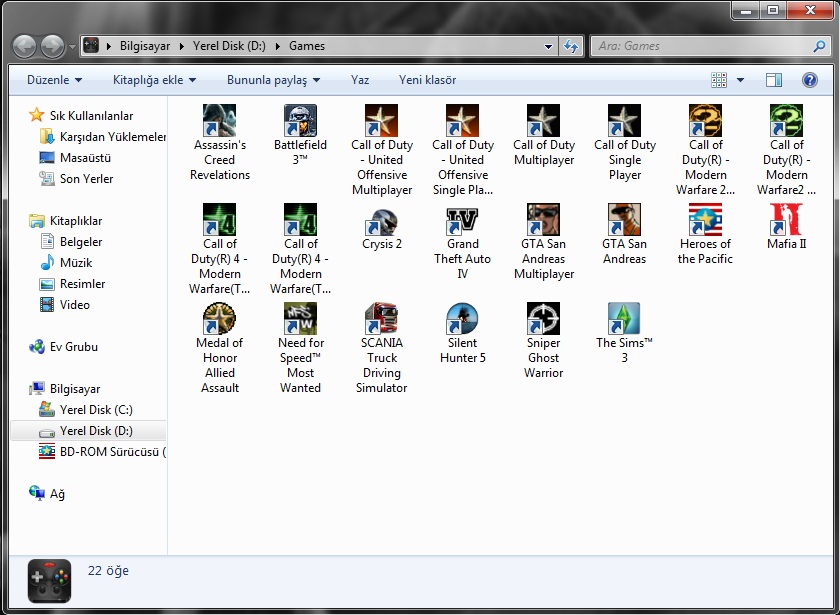Select the Sniper Ghost Warrior icon
Screen dimensions: 840x615
click(543, 318)
